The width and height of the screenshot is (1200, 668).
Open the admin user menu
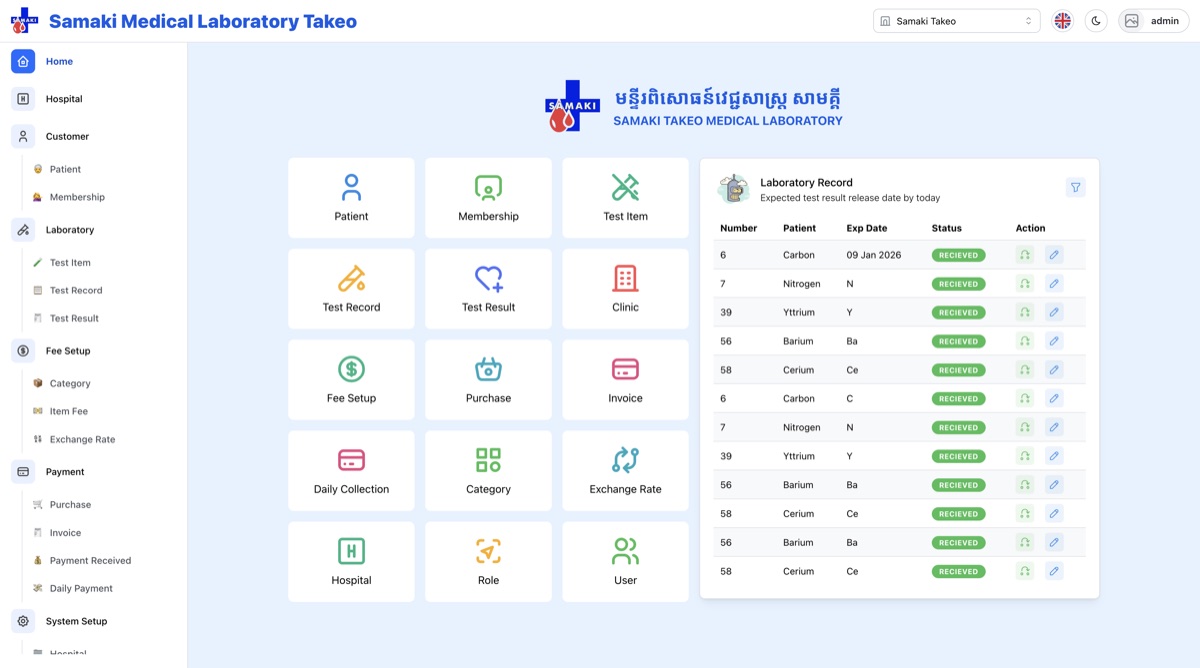1153,21
